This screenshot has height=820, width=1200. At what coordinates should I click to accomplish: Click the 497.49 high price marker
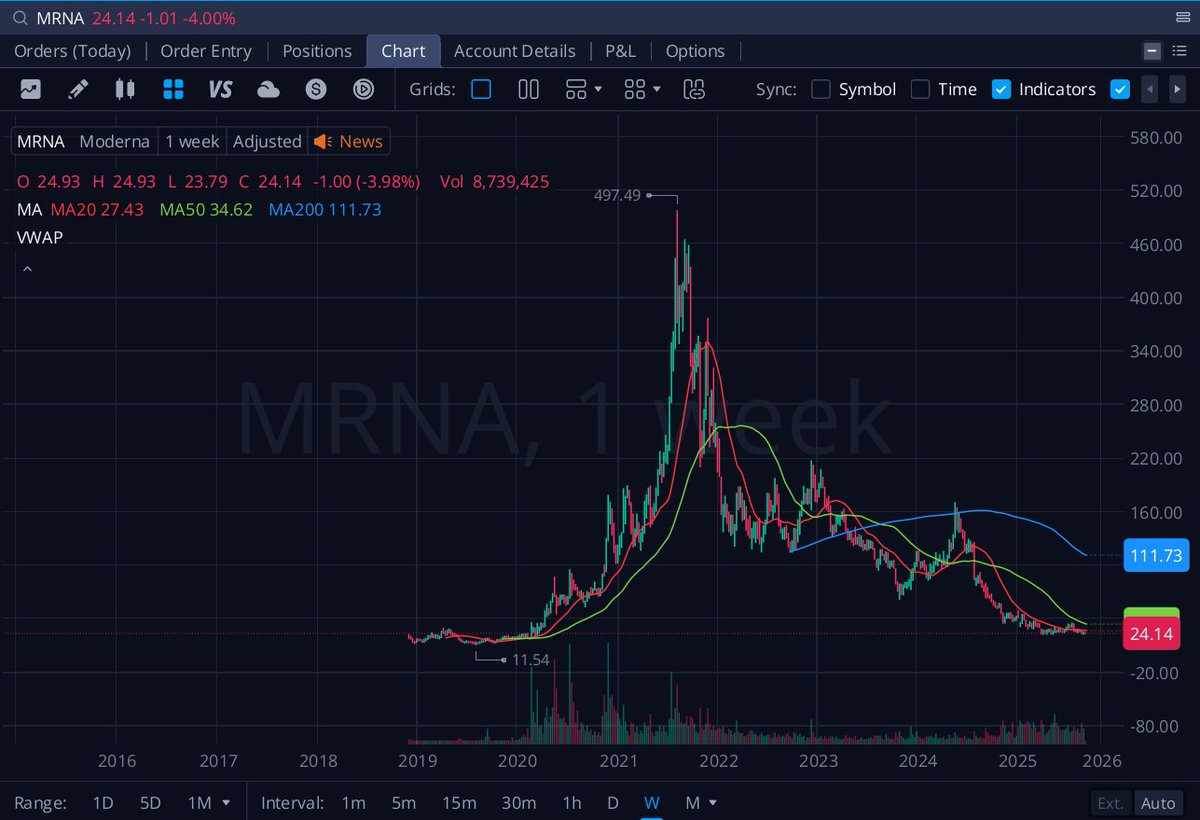(616, 196)
